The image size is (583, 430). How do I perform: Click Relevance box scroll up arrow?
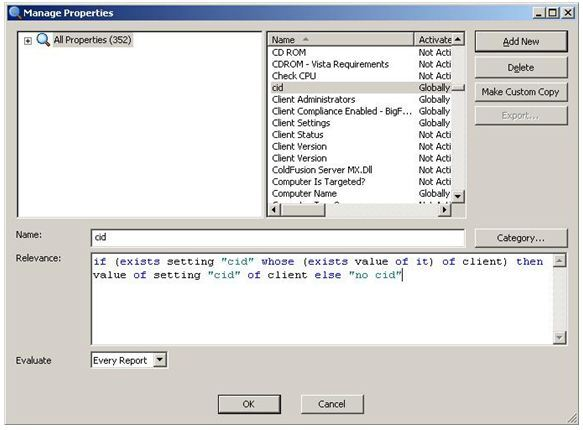559,261
